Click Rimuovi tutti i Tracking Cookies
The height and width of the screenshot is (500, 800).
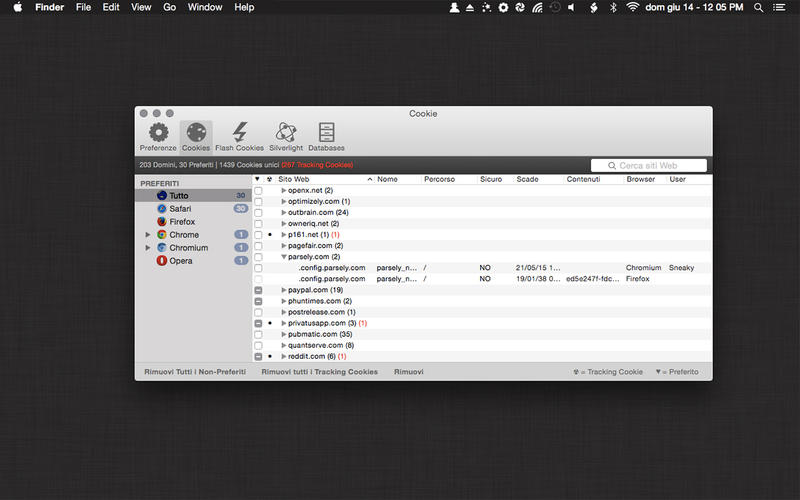point(319,372)
